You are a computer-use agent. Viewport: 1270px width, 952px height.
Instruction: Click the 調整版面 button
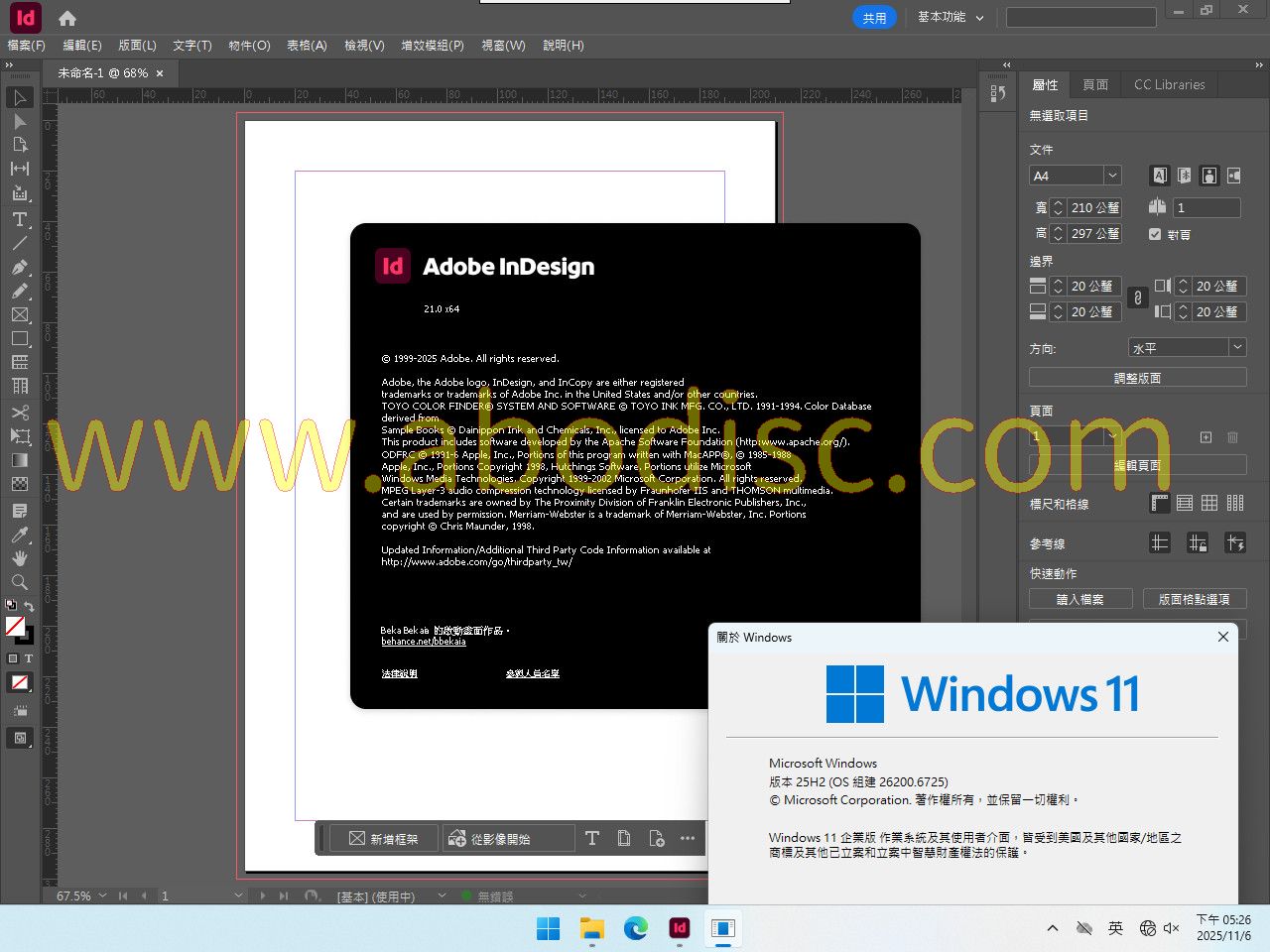click(x=1137, y=378)
